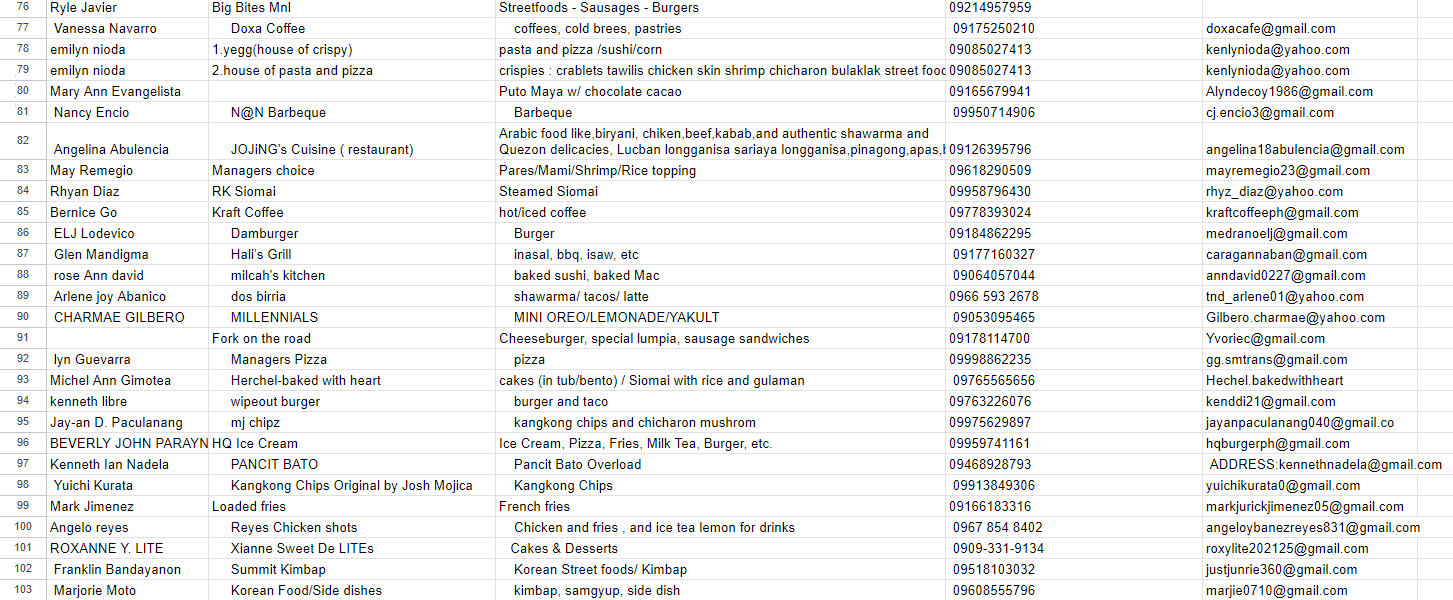
Task: Click the "Loaded fries" cell
Action: [x=249, y=506]
